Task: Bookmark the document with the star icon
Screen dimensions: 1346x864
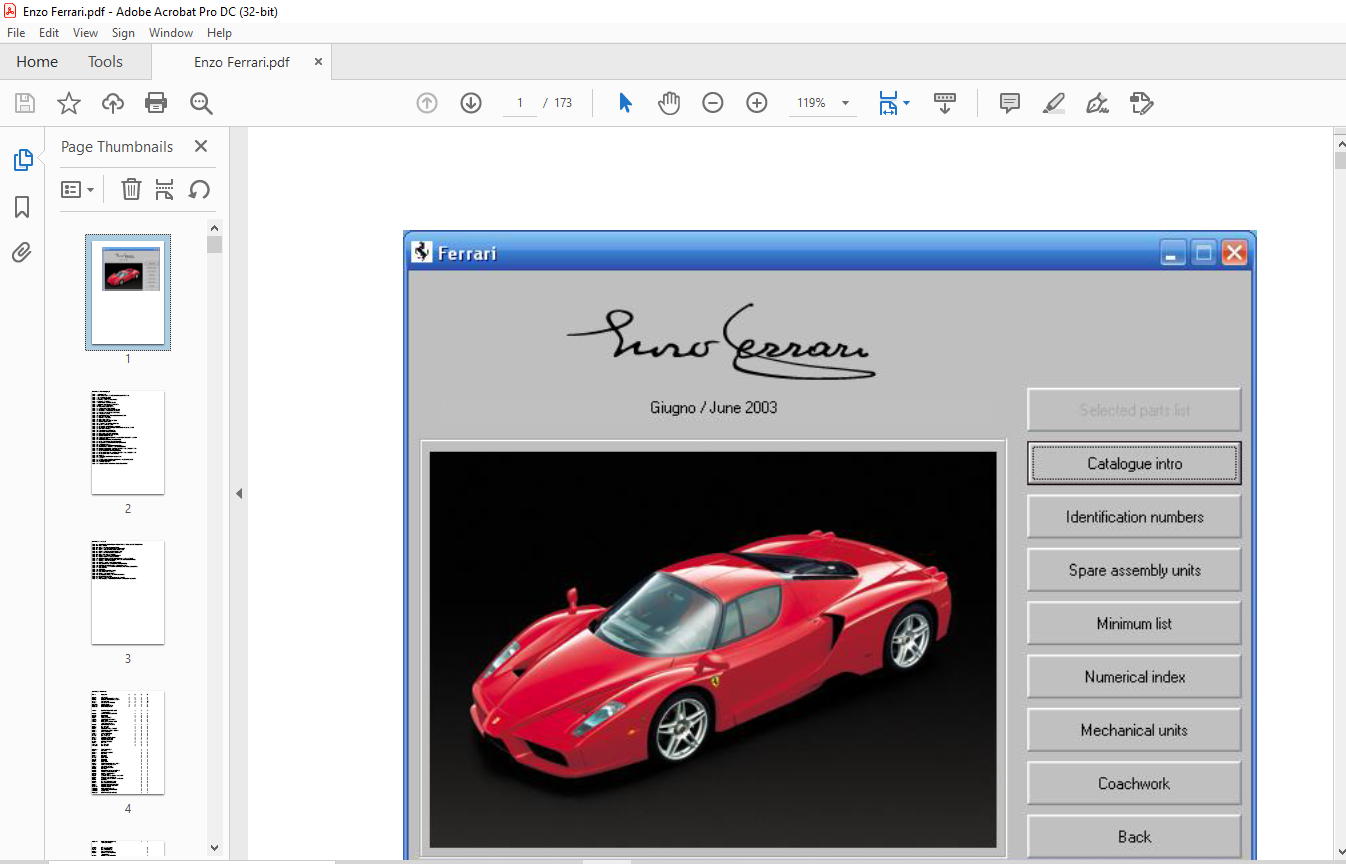Action: coord(69,103)
